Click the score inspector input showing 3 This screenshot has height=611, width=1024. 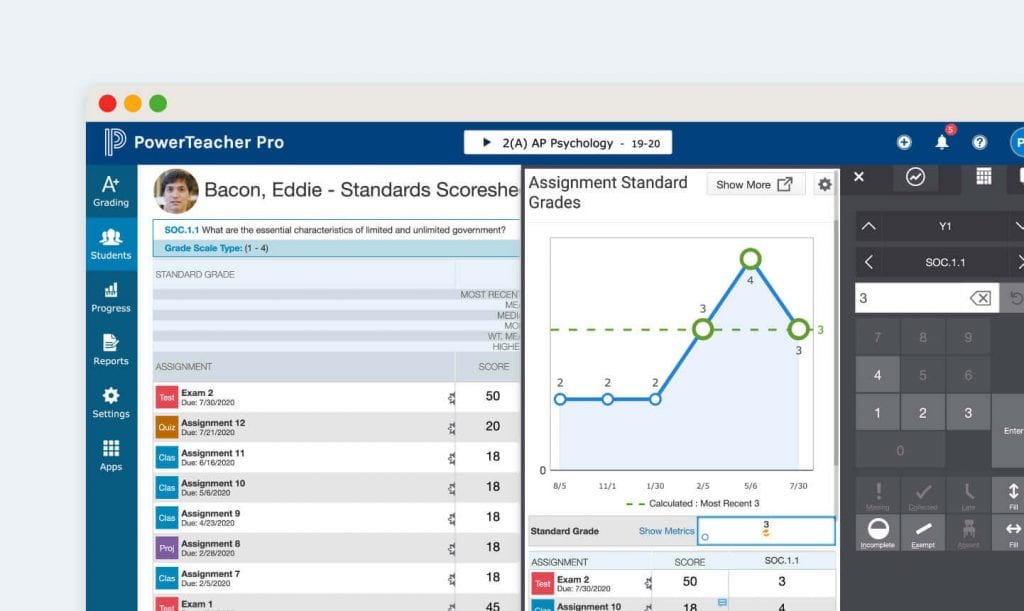(x=927, y=298)
